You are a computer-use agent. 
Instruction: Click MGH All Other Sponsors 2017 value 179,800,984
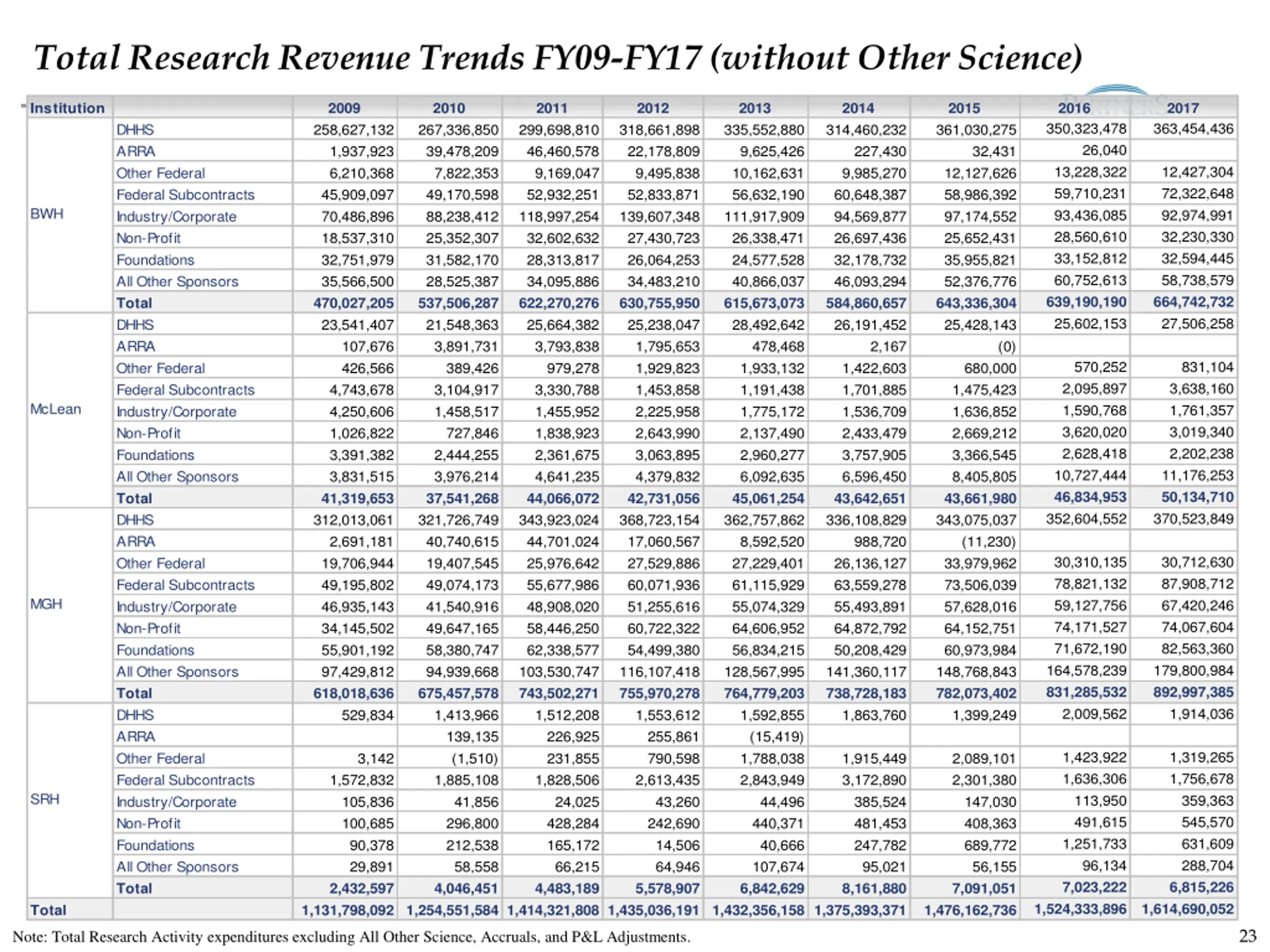tap(1193, 670)
